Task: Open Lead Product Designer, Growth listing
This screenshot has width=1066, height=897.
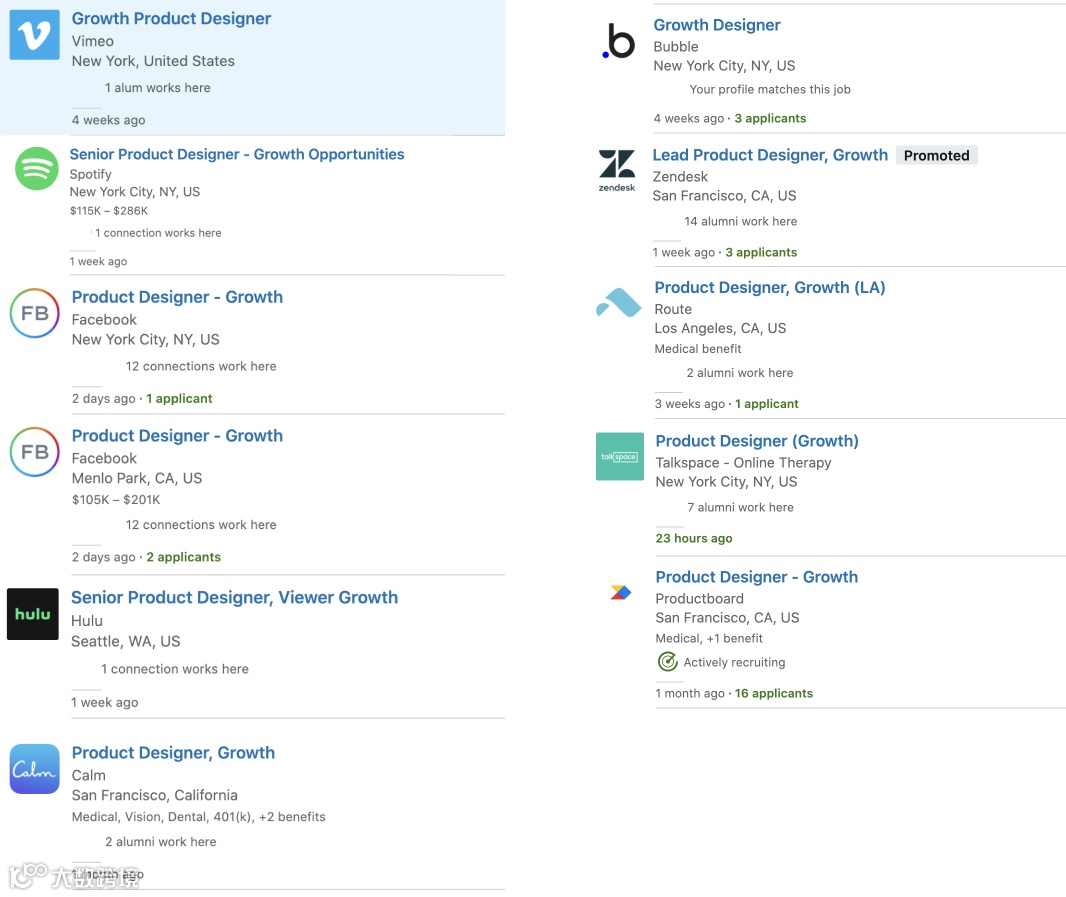Action: click(x=769, y=155)
